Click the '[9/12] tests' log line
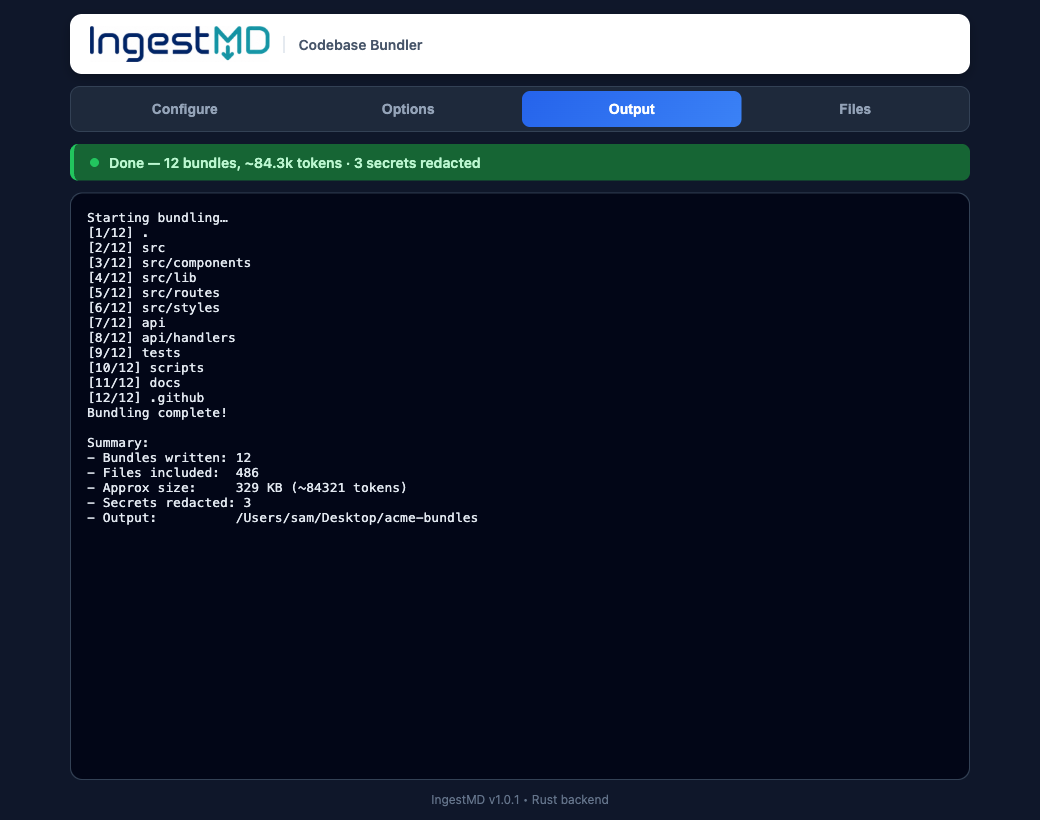The width and height of the screenshot is (1040, 820). click(x=134, y=353)
